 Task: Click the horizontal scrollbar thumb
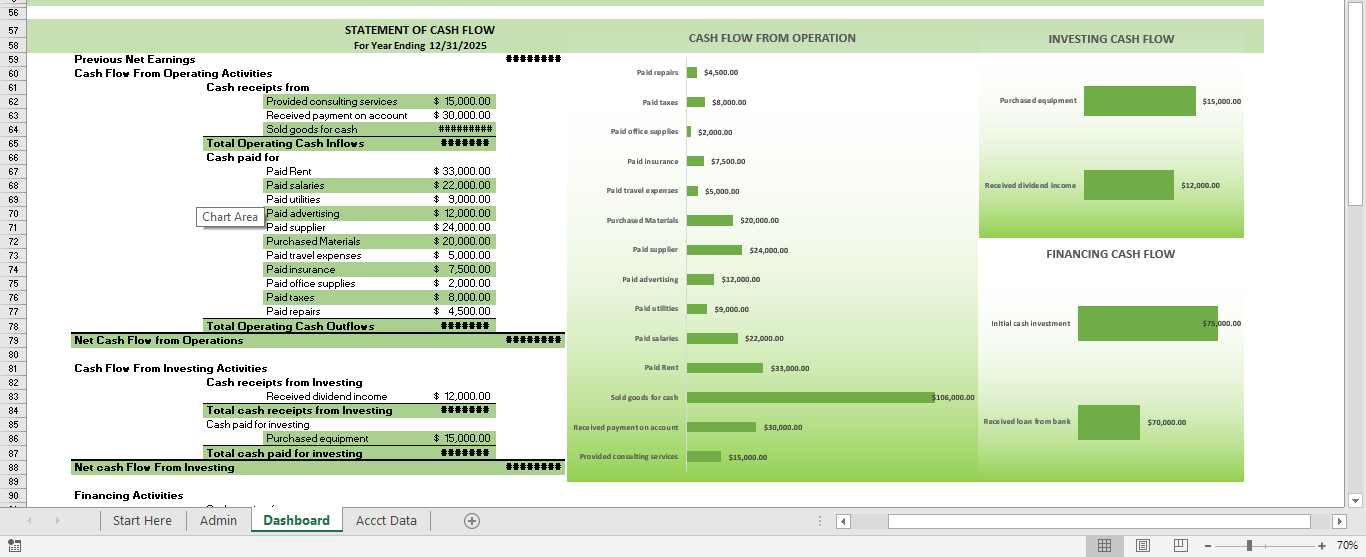[1099, 521]
